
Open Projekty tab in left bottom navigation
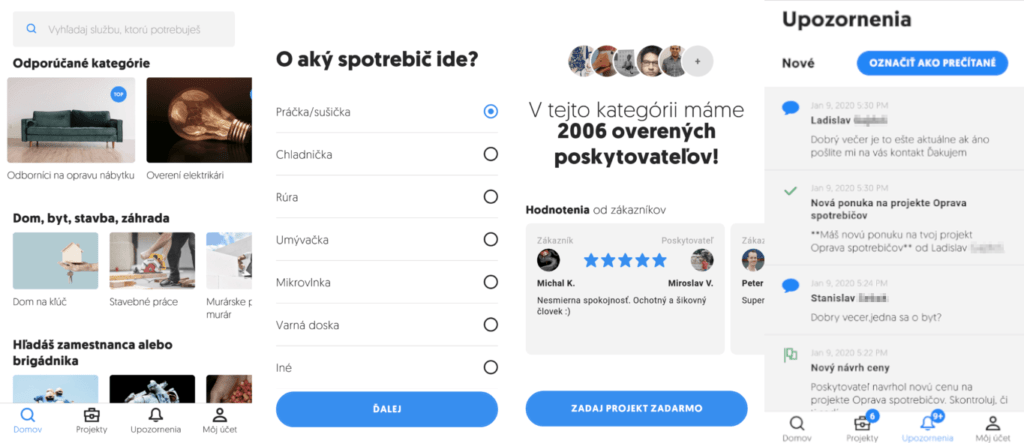point(91,420)
